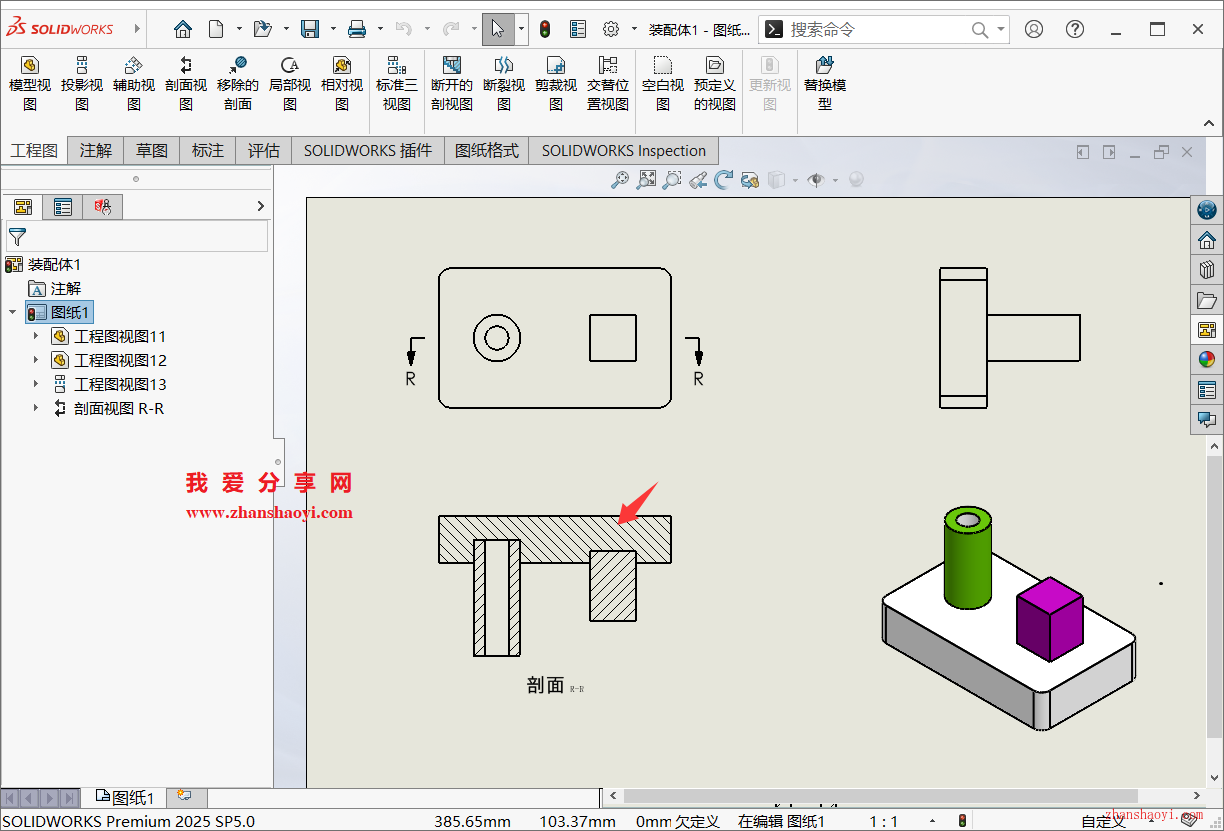Click the Model View (模型视图) tool

(30, 83)
